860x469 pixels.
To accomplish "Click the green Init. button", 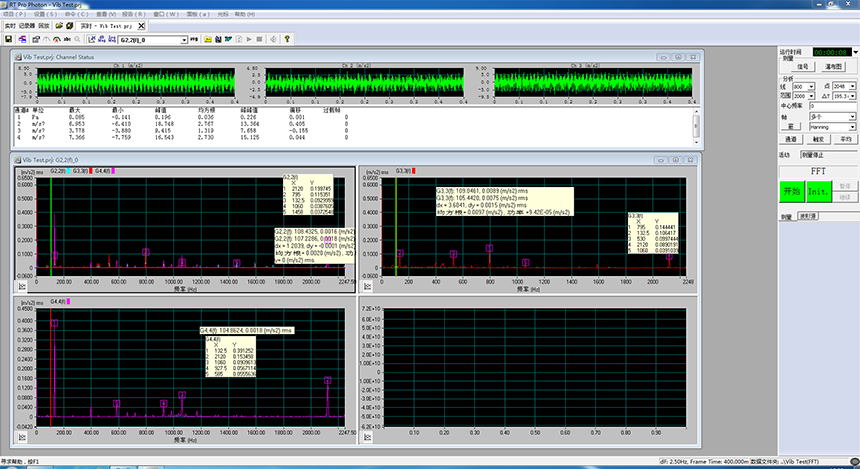I will click(817, 190).
